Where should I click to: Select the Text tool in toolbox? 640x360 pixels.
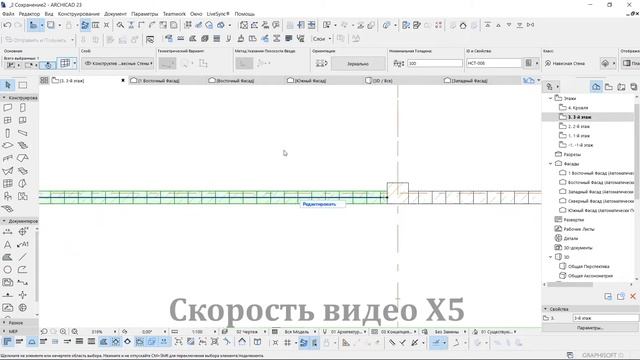pyautogui.click(x=7, y=244)
